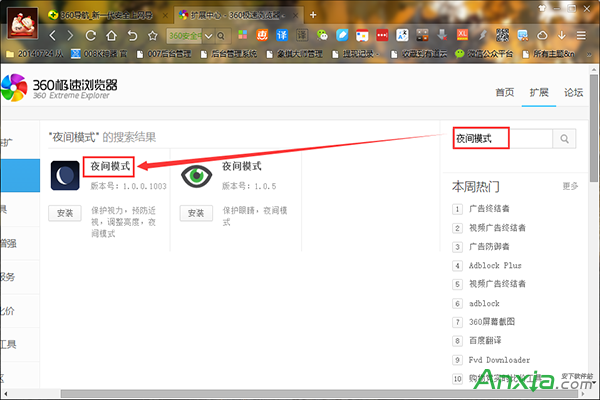Open 广告终结者 ranked first

[x=489, y=209]
